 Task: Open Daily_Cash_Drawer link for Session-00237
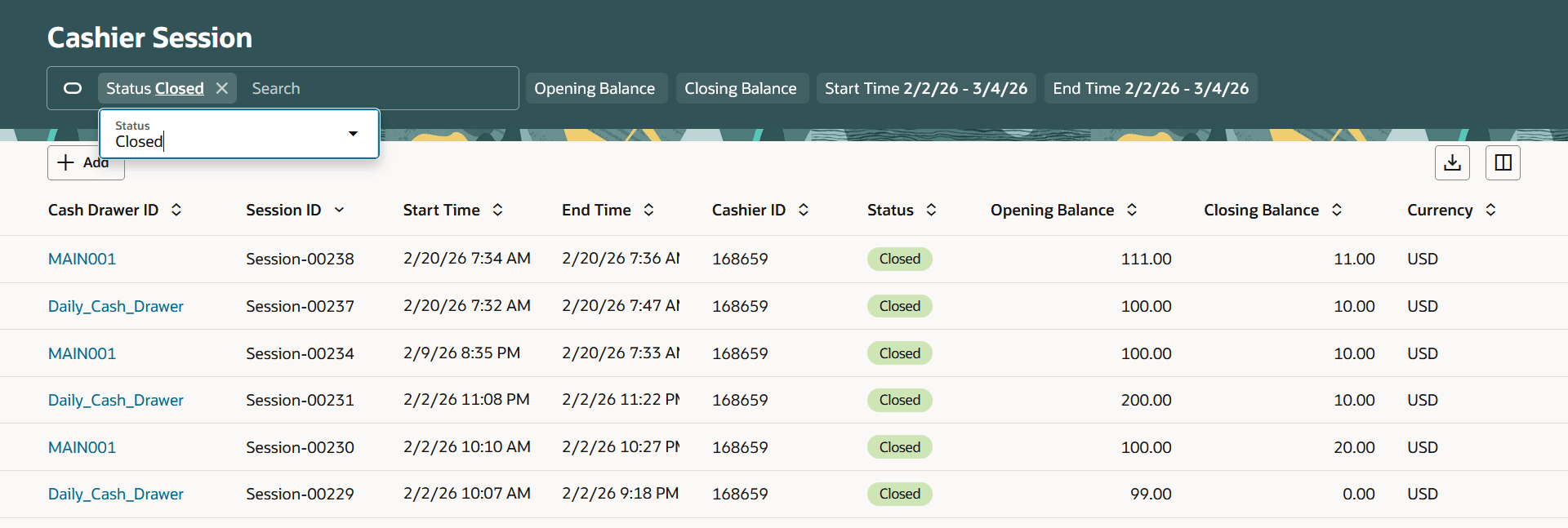(116, 306)
